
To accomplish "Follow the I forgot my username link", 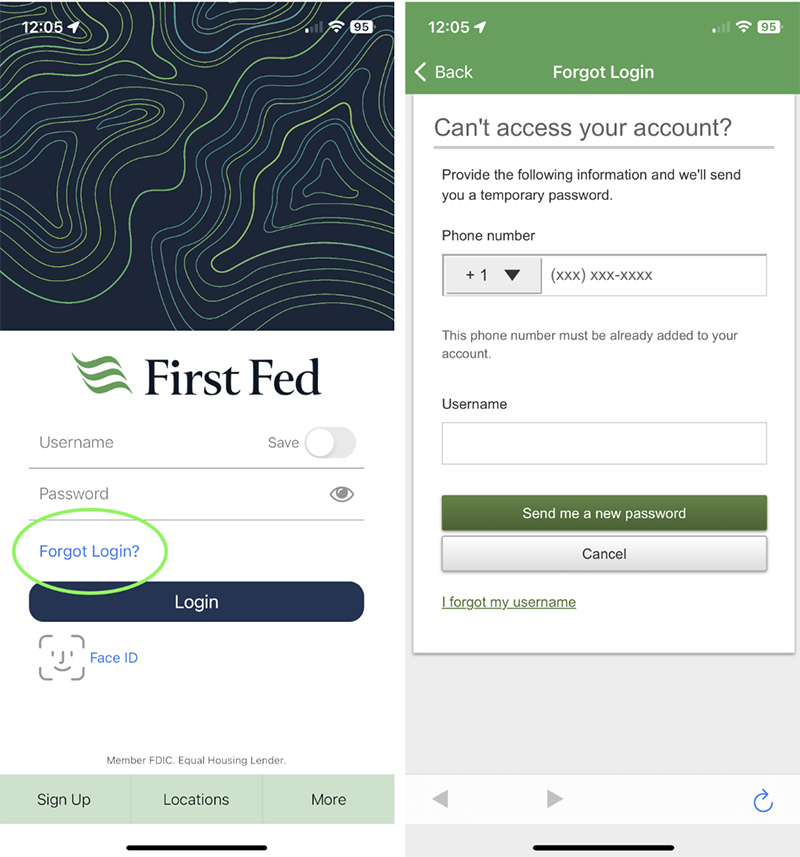I will point(509,602).
